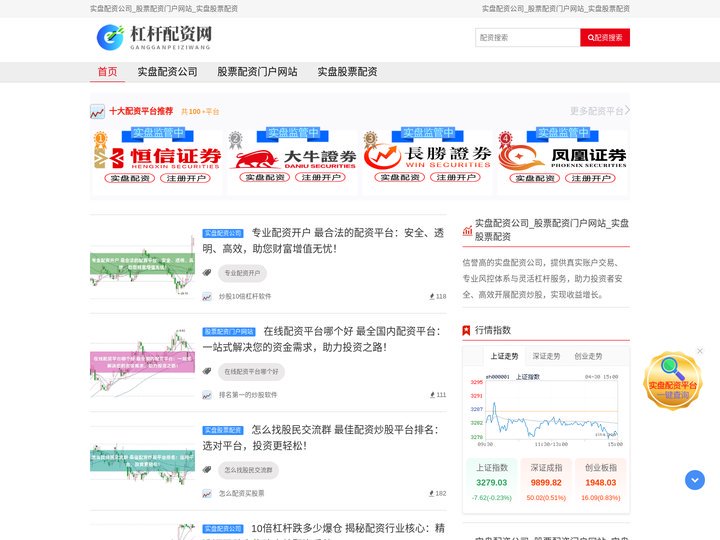Click the number 3 medal badge icon

370,139
